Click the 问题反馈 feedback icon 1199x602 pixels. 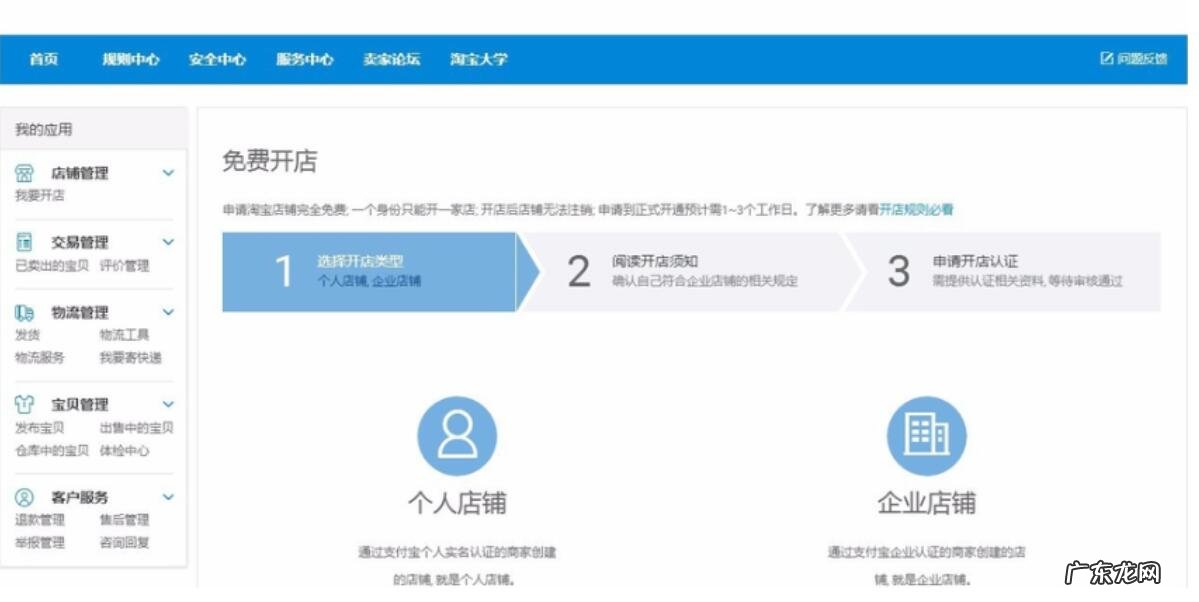[1105, 59]
